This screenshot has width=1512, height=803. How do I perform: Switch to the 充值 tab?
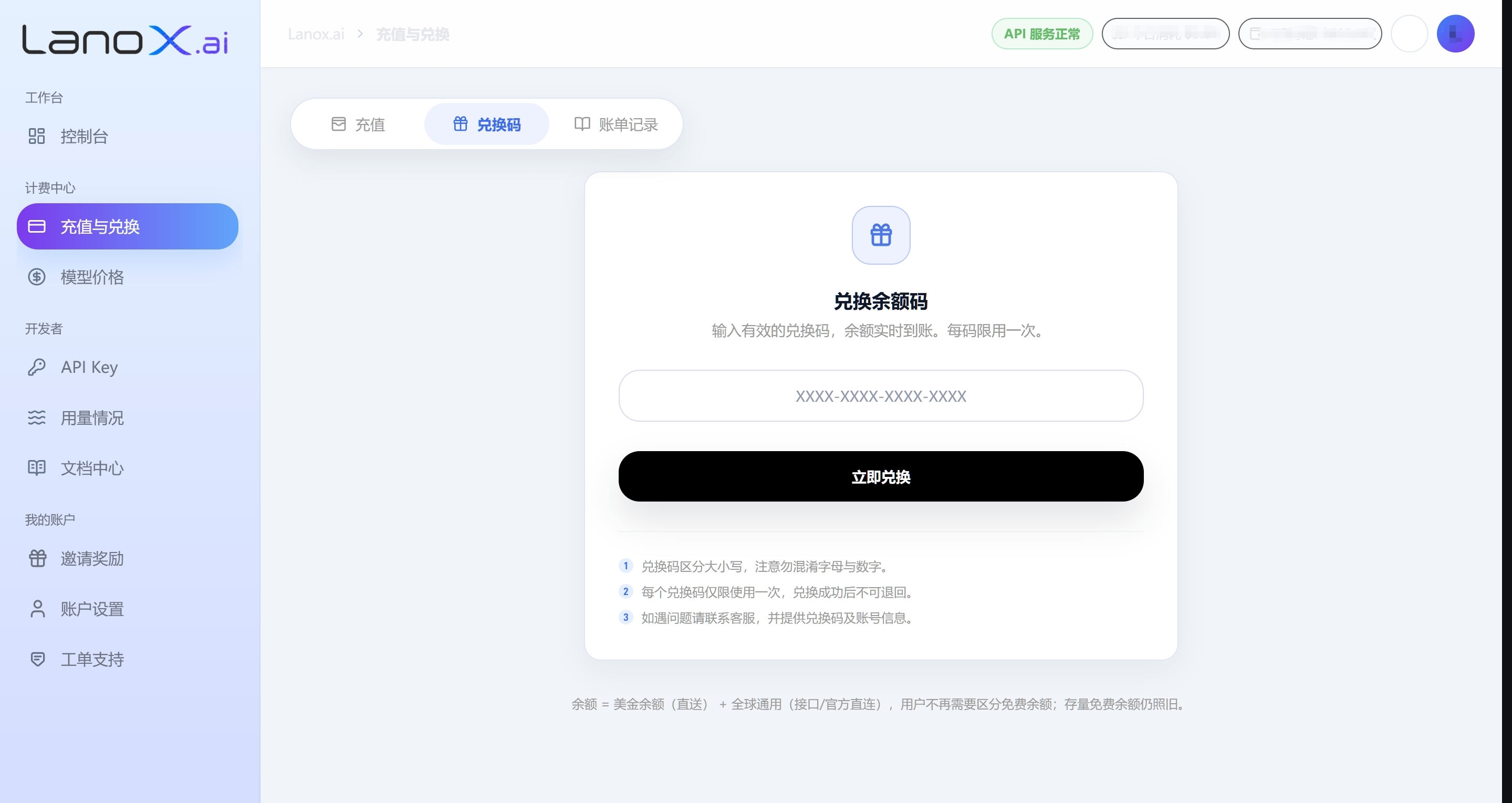click(x=358, y=124)
